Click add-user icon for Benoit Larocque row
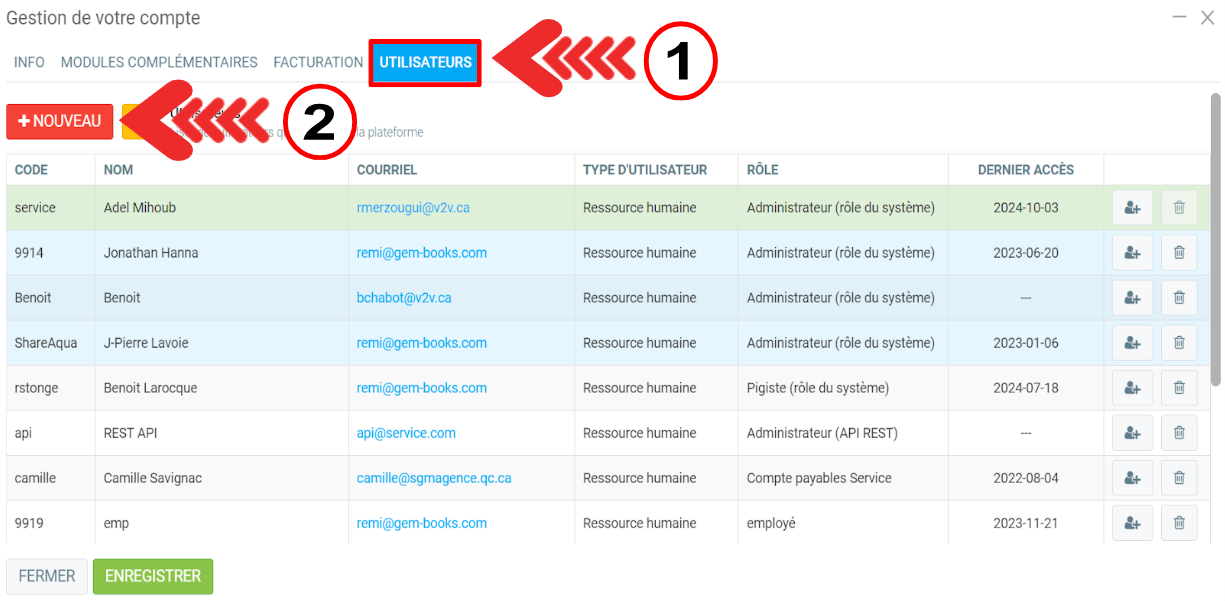Viewport: 1225px width, 601px height. click(1132, 388)
